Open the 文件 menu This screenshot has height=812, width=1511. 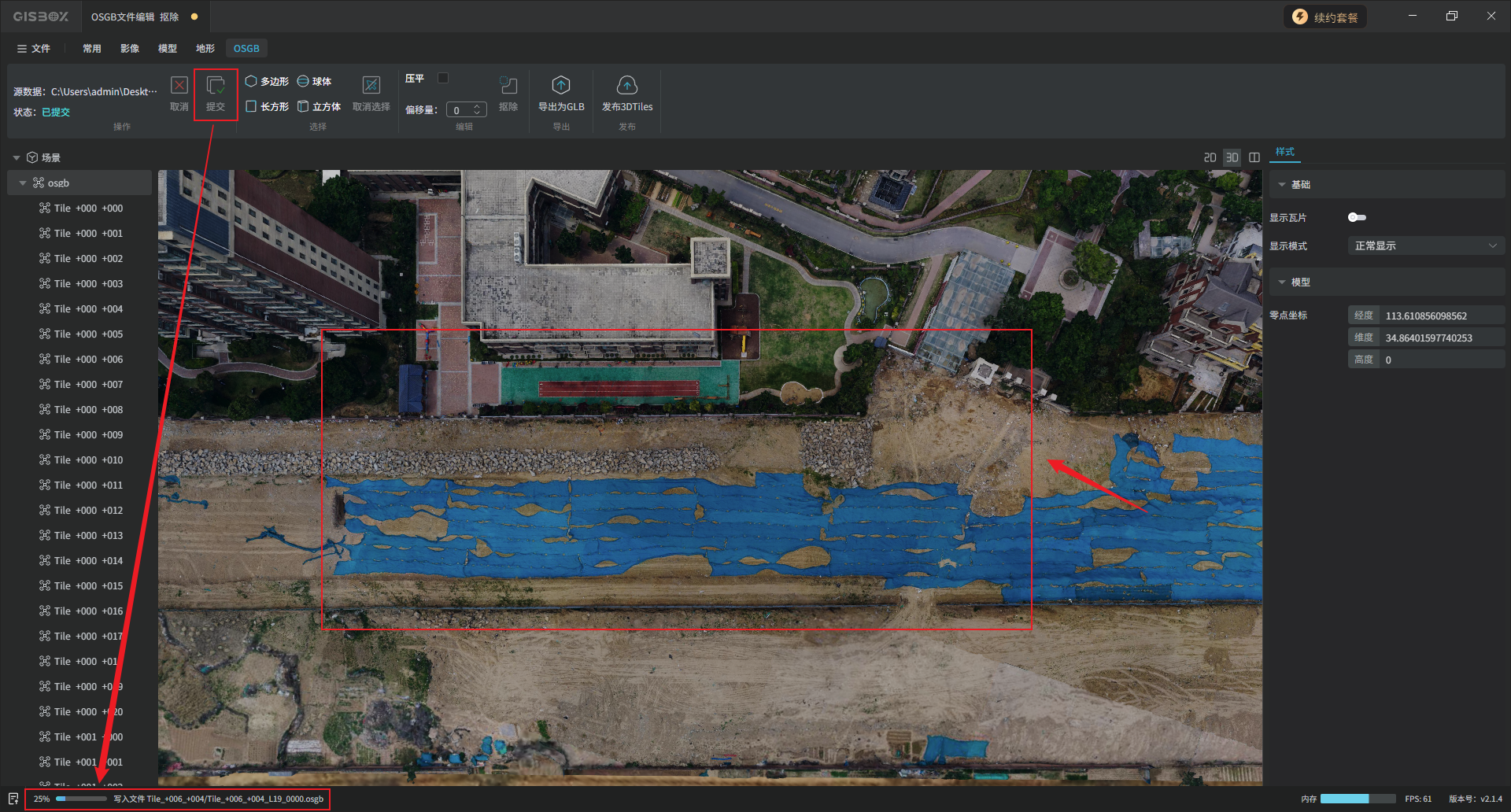pos(34,49)
